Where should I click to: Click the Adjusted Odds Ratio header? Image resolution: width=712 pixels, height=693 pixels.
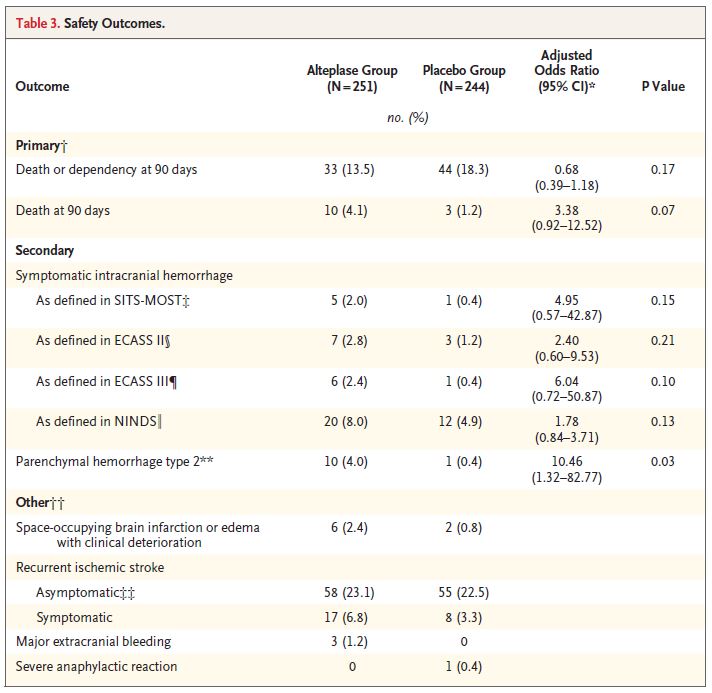[x=566, y=70]
